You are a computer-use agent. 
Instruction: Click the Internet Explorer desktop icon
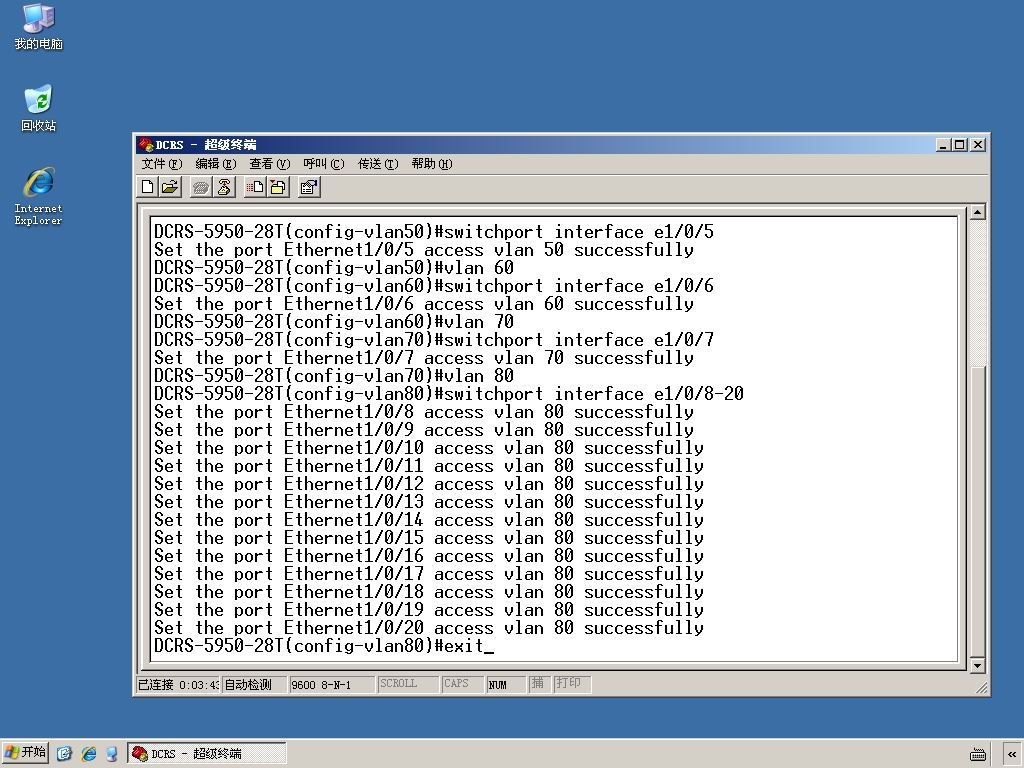[x=39, y=197]
